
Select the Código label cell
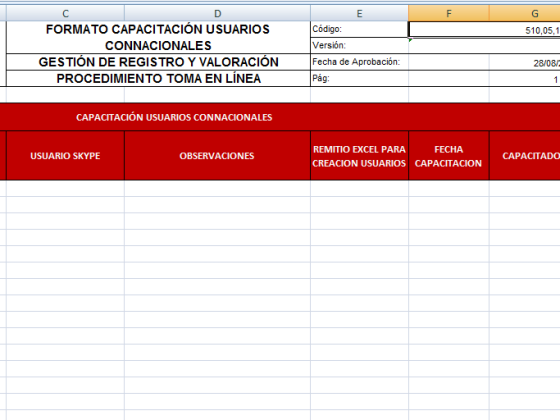point(359,29)
